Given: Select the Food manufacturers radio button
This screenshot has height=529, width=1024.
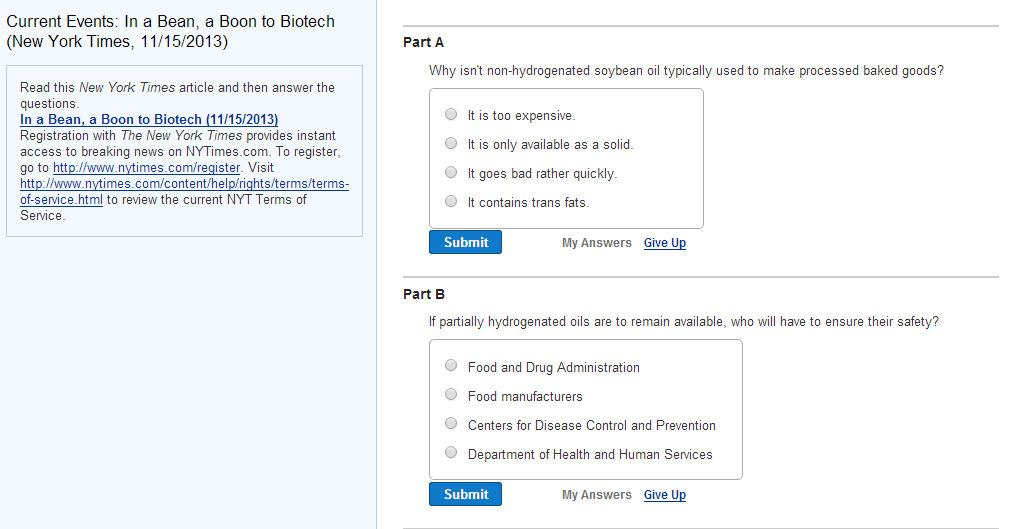Looking at the screenshot, I should (x=451, y=396).
